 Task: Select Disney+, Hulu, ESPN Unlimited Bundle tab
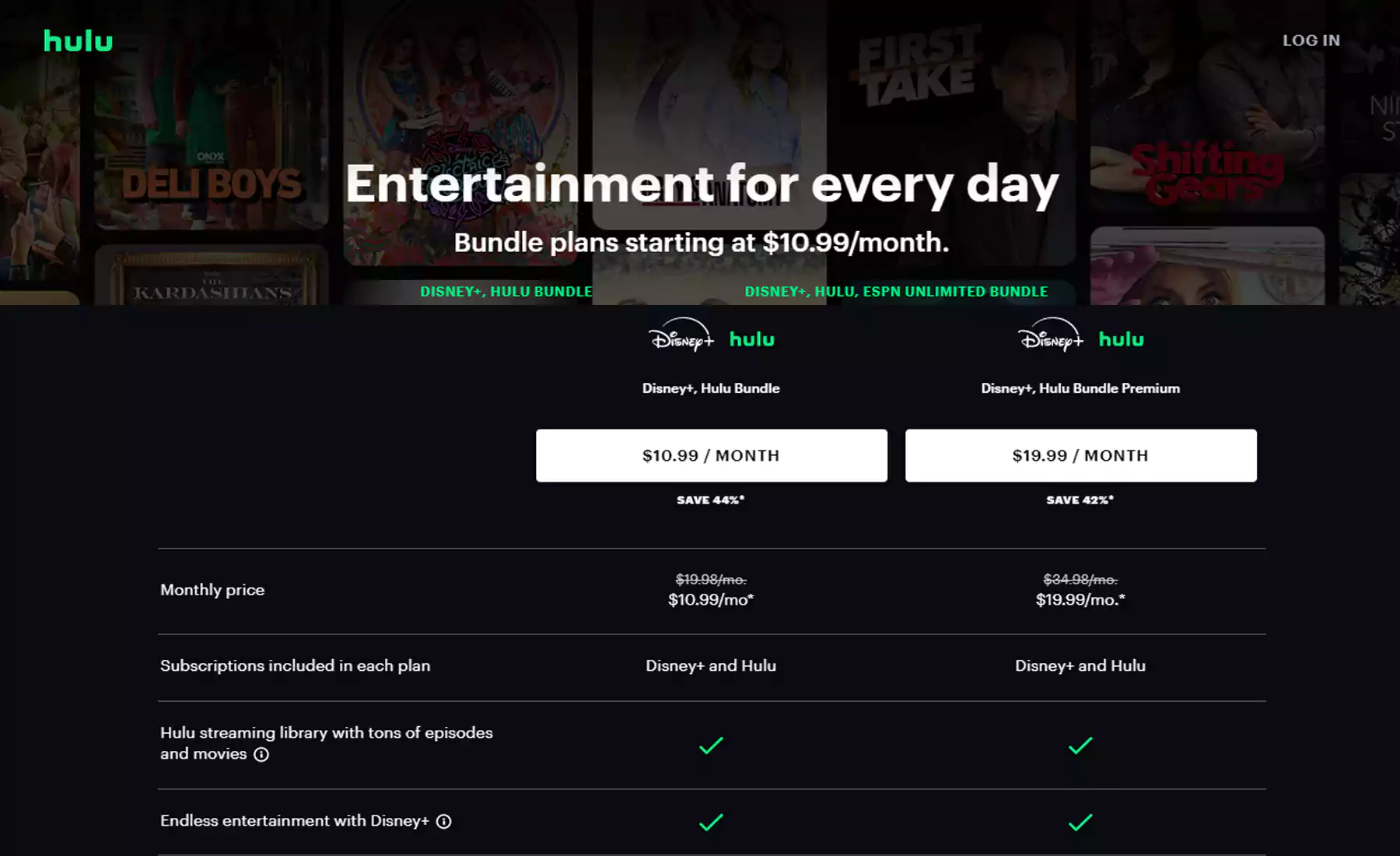pyautogui.click(x=896, y=292)
